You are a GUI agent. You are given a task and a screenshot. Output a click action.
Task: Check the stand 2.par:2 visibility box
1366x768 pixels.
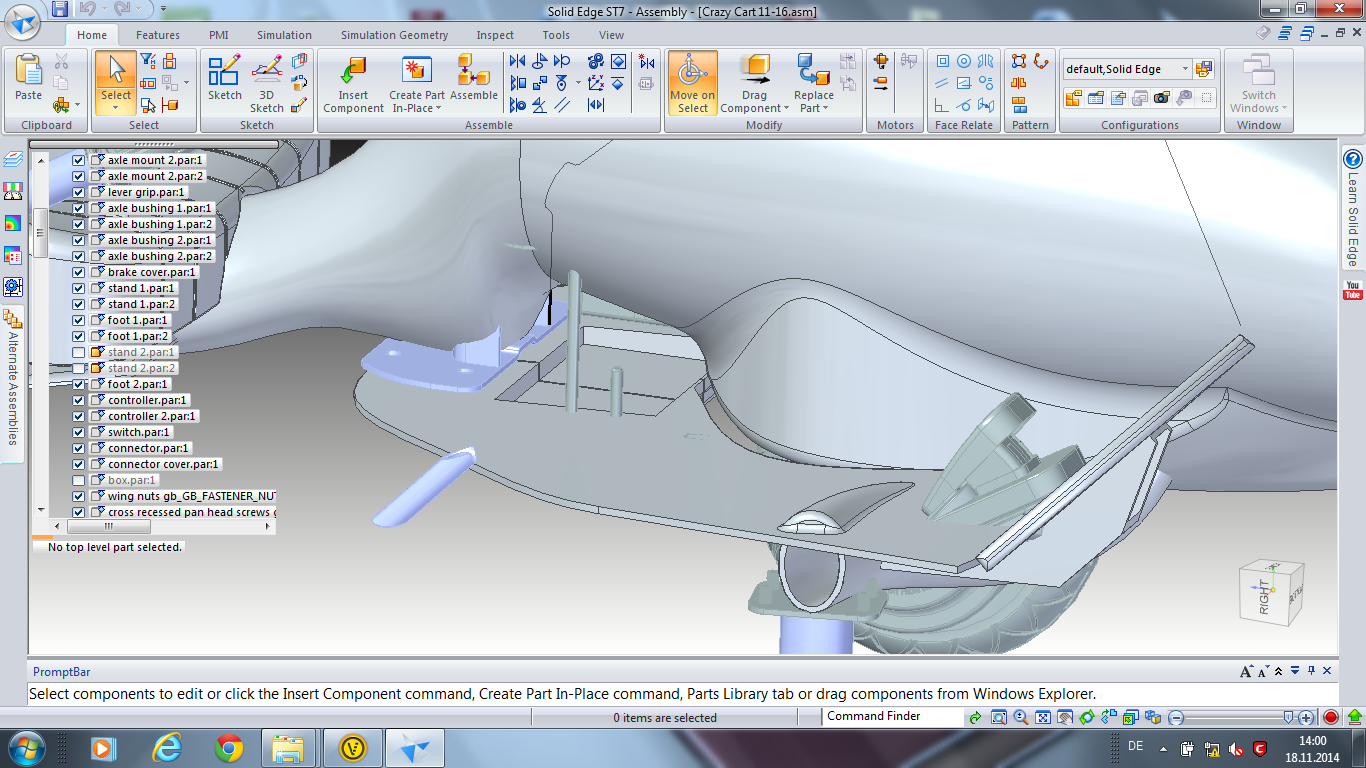[x=78, y=368]
